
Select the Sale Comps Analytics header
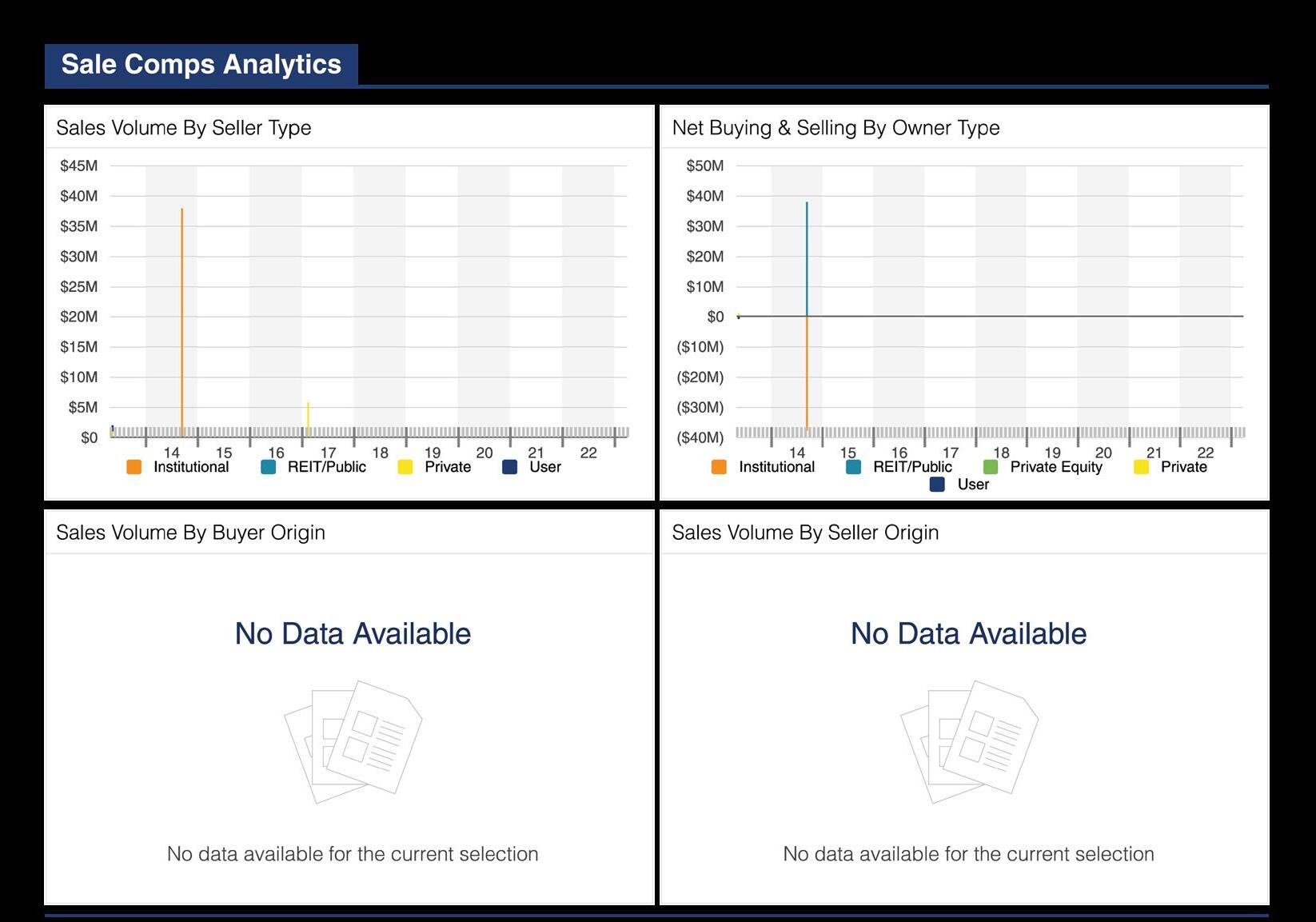201,65
